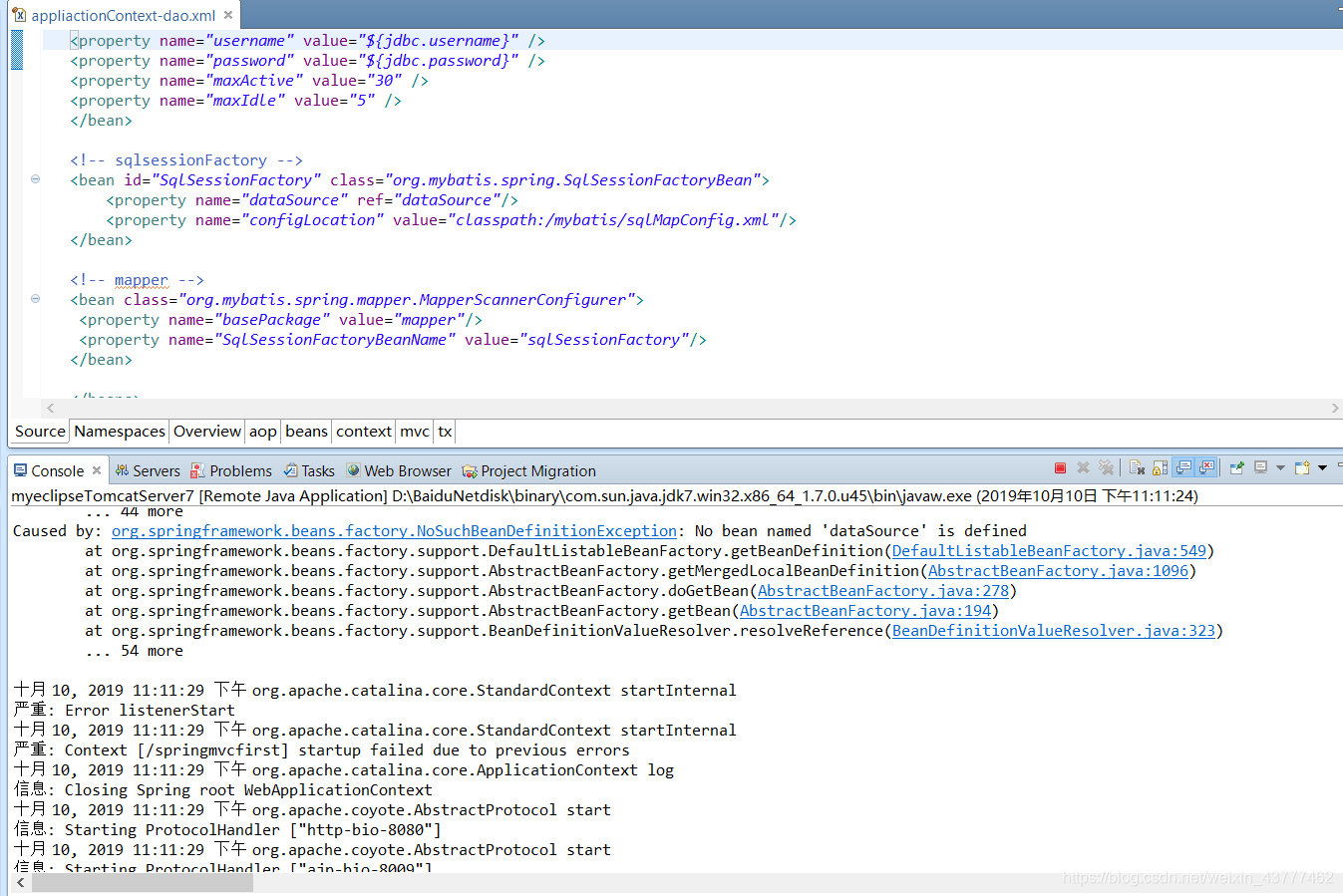Open AbstractBeanFactory.java:278 stack link

883,591
